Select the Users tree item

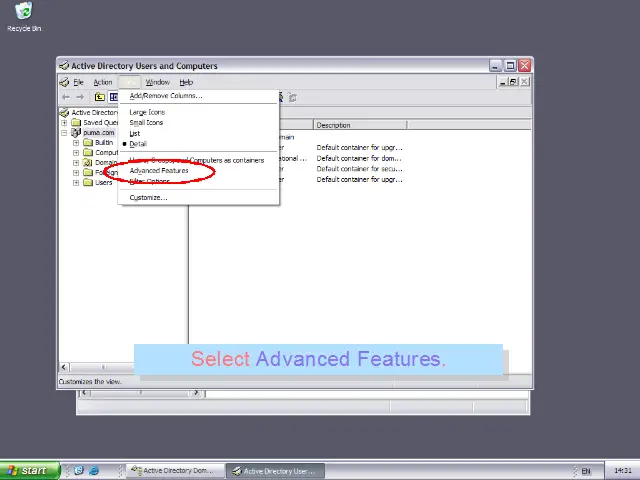click(104, 182)
